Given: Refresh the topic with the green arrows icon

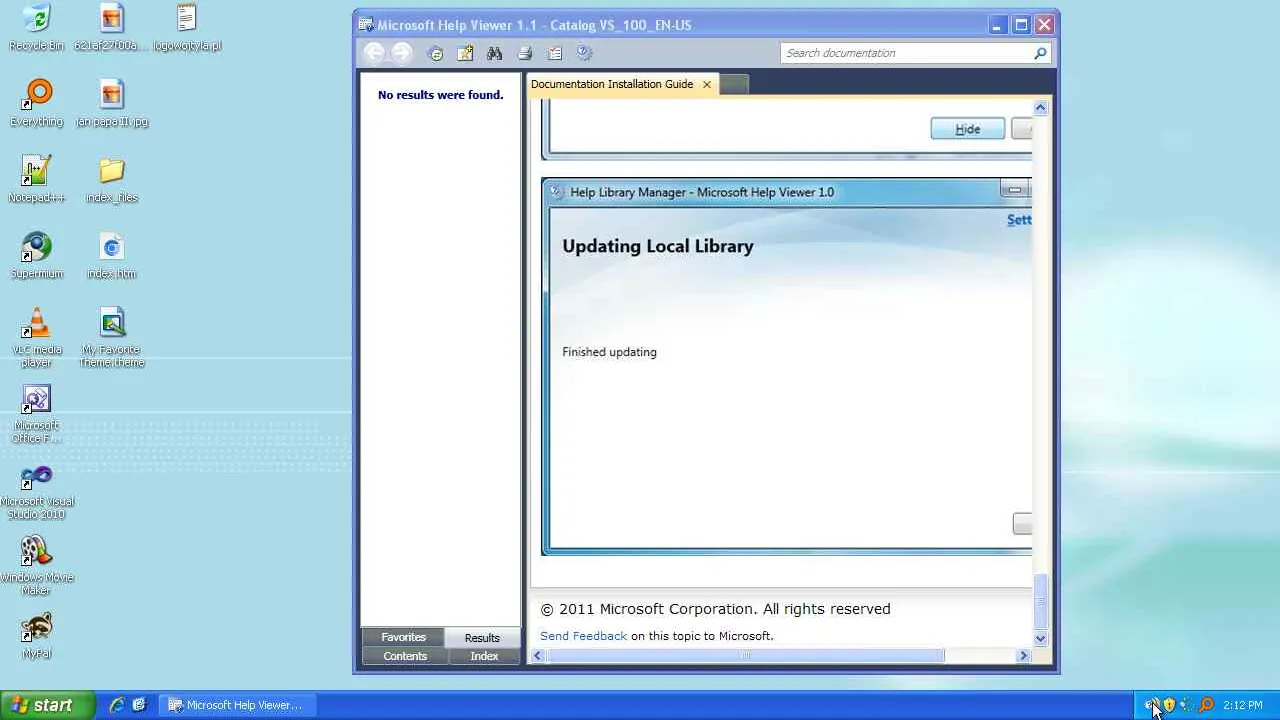Looking at the screenshot, I should pos(435,54).
